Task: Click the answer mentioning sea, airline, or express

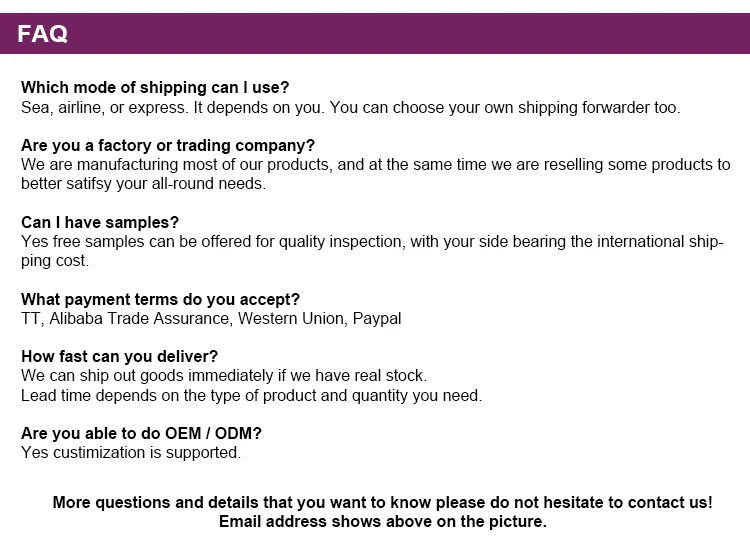Action: [350, 107]
